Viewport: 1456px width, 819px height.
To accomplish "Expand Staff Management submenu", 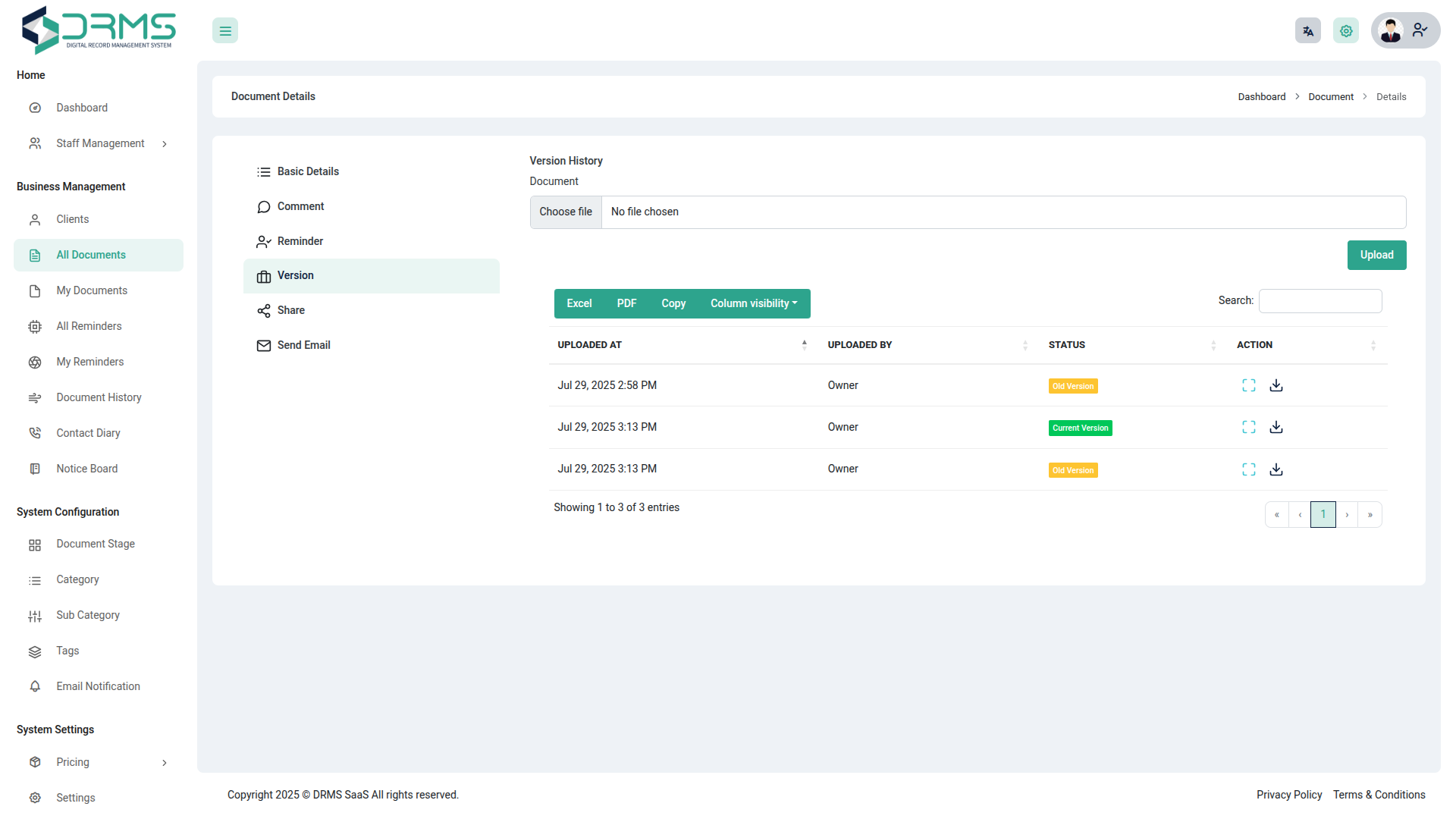I will pos(100,143).
